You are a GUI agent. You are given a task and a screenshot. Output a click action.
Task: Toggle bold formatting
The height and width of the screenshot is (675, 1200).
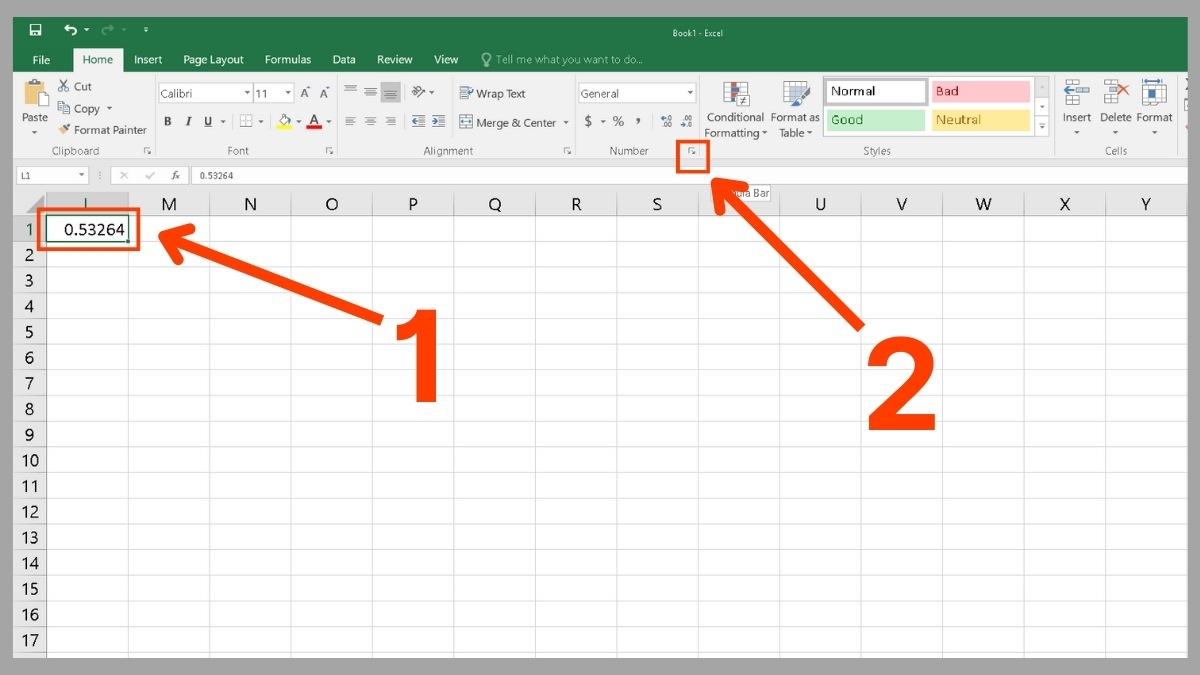click(168, 121)
